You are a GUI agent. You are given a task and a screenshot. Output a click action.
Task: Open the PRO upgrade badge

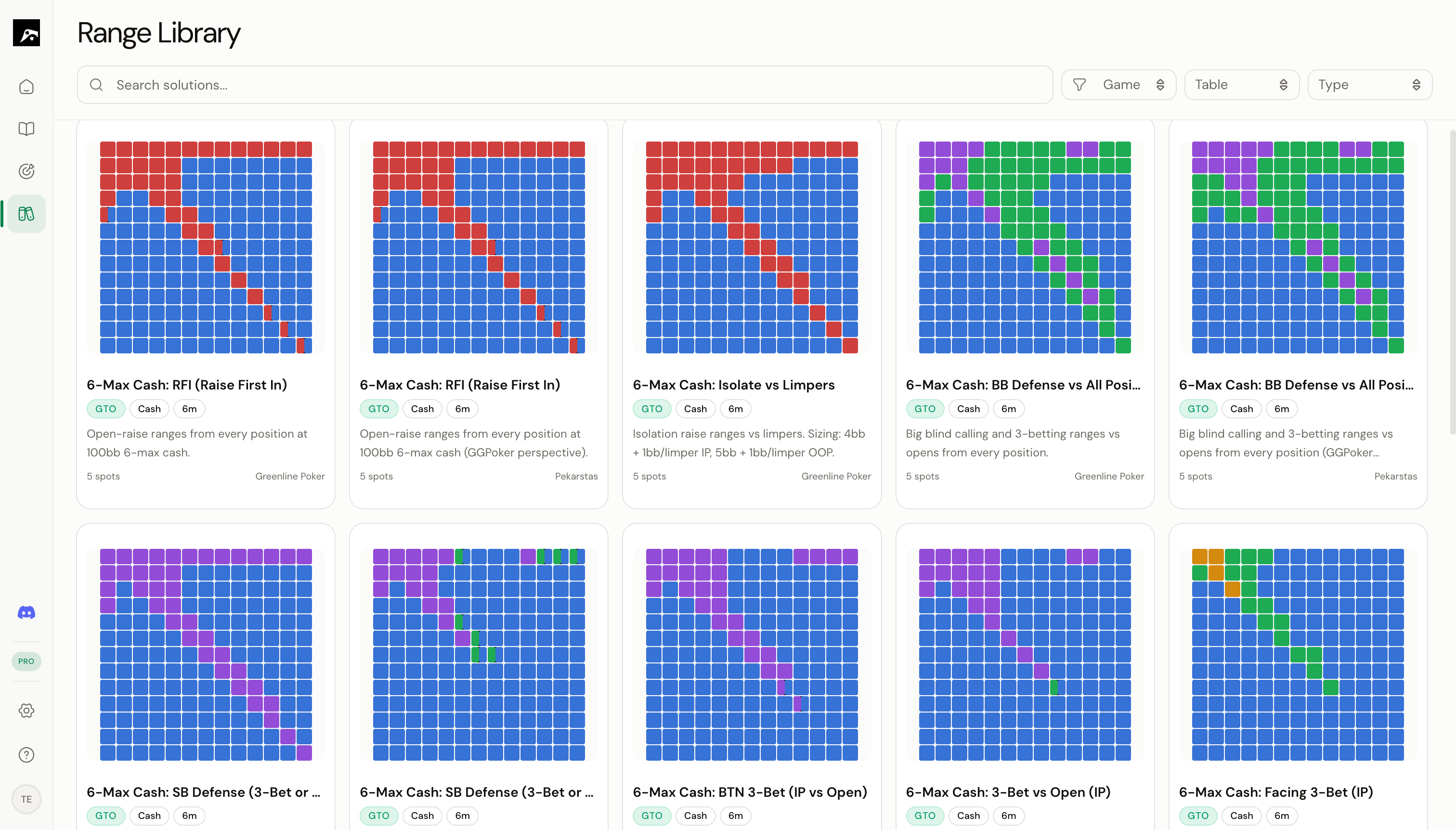click(26, 661)
